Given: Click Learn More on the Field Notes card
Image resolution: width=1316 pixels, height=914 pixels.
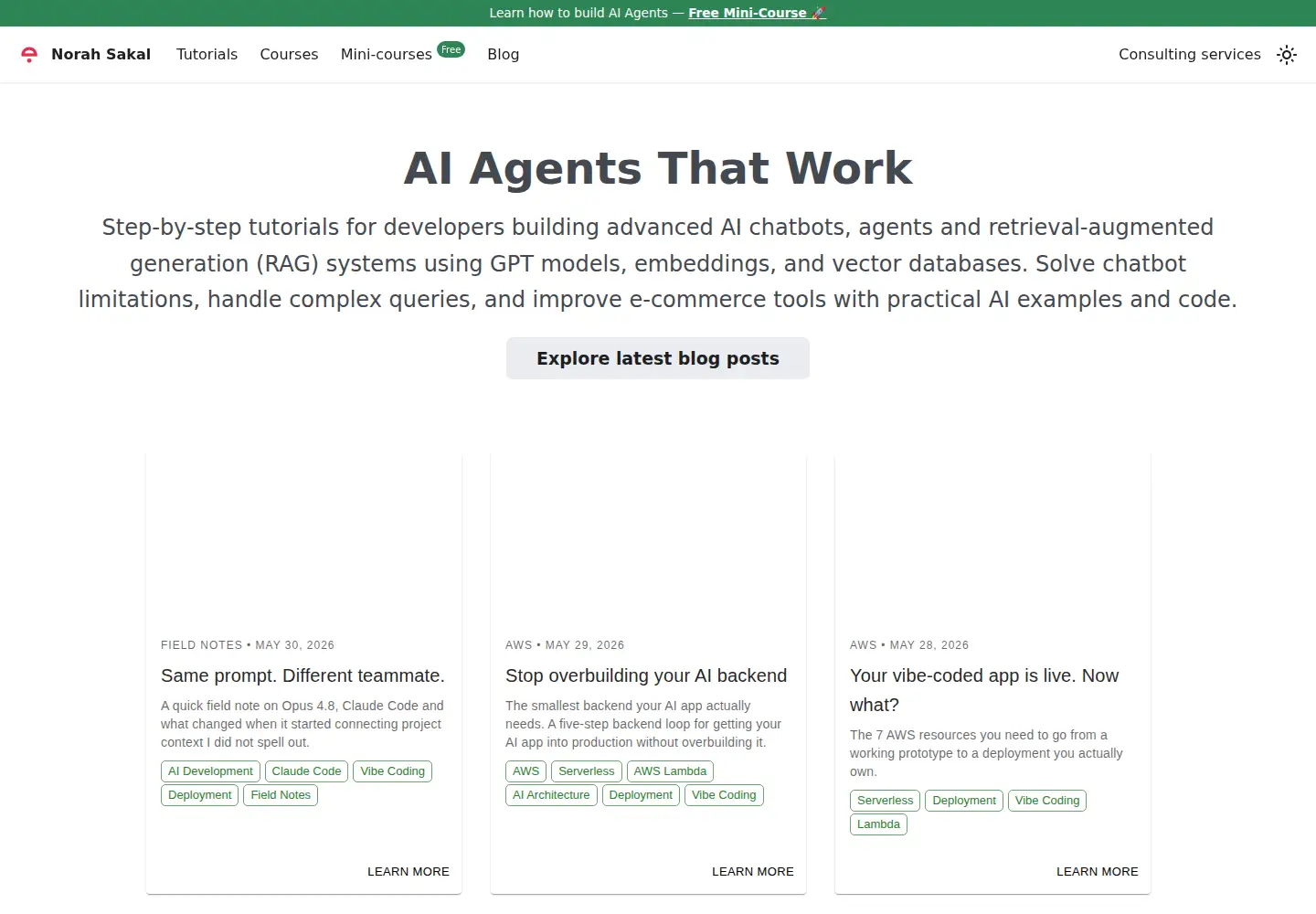Looking at the screenshot, I should [409, 872].
